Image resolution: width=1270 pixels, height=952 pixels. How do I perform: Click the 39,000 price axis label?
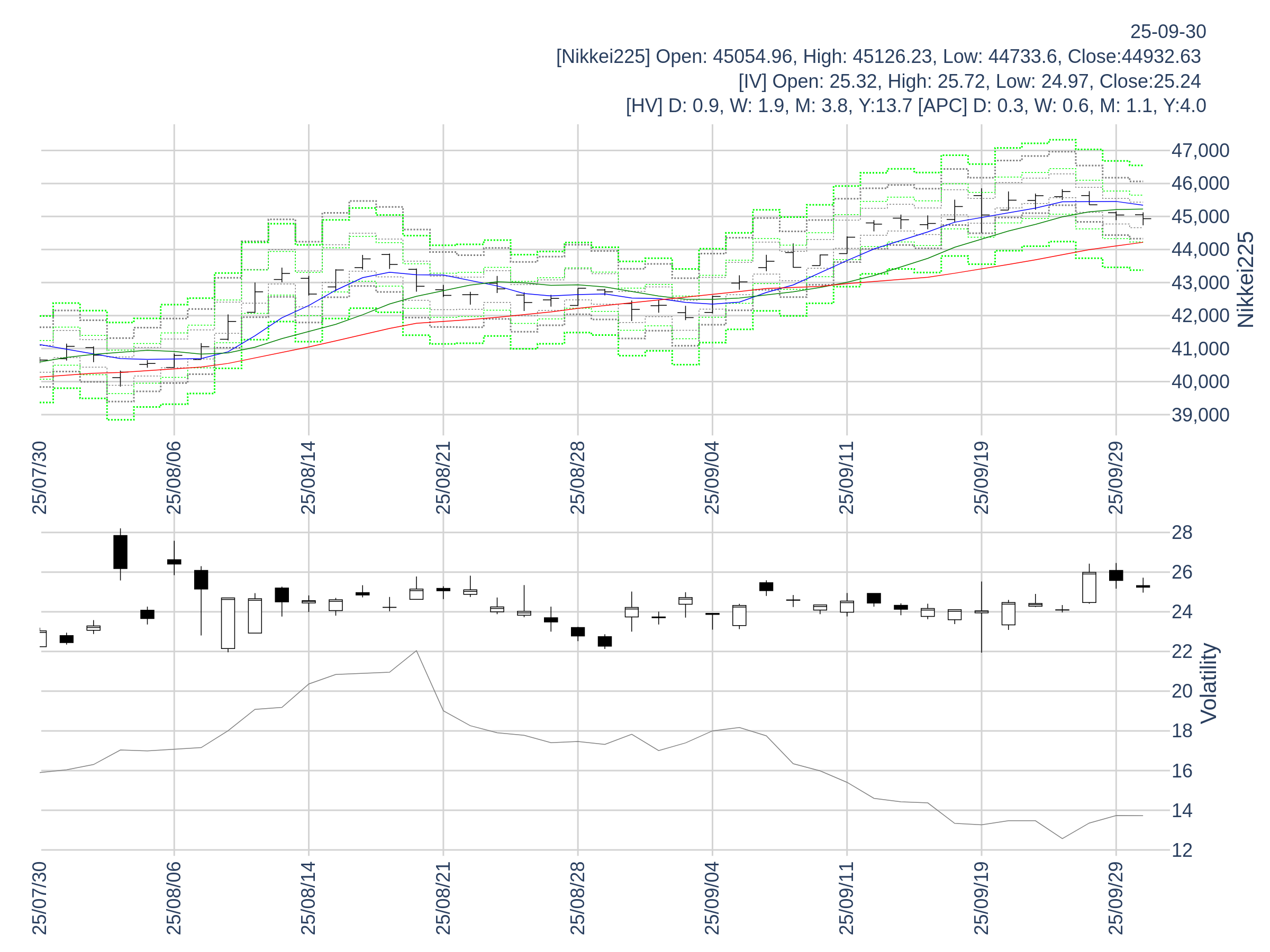click(x=1200, y=415)
